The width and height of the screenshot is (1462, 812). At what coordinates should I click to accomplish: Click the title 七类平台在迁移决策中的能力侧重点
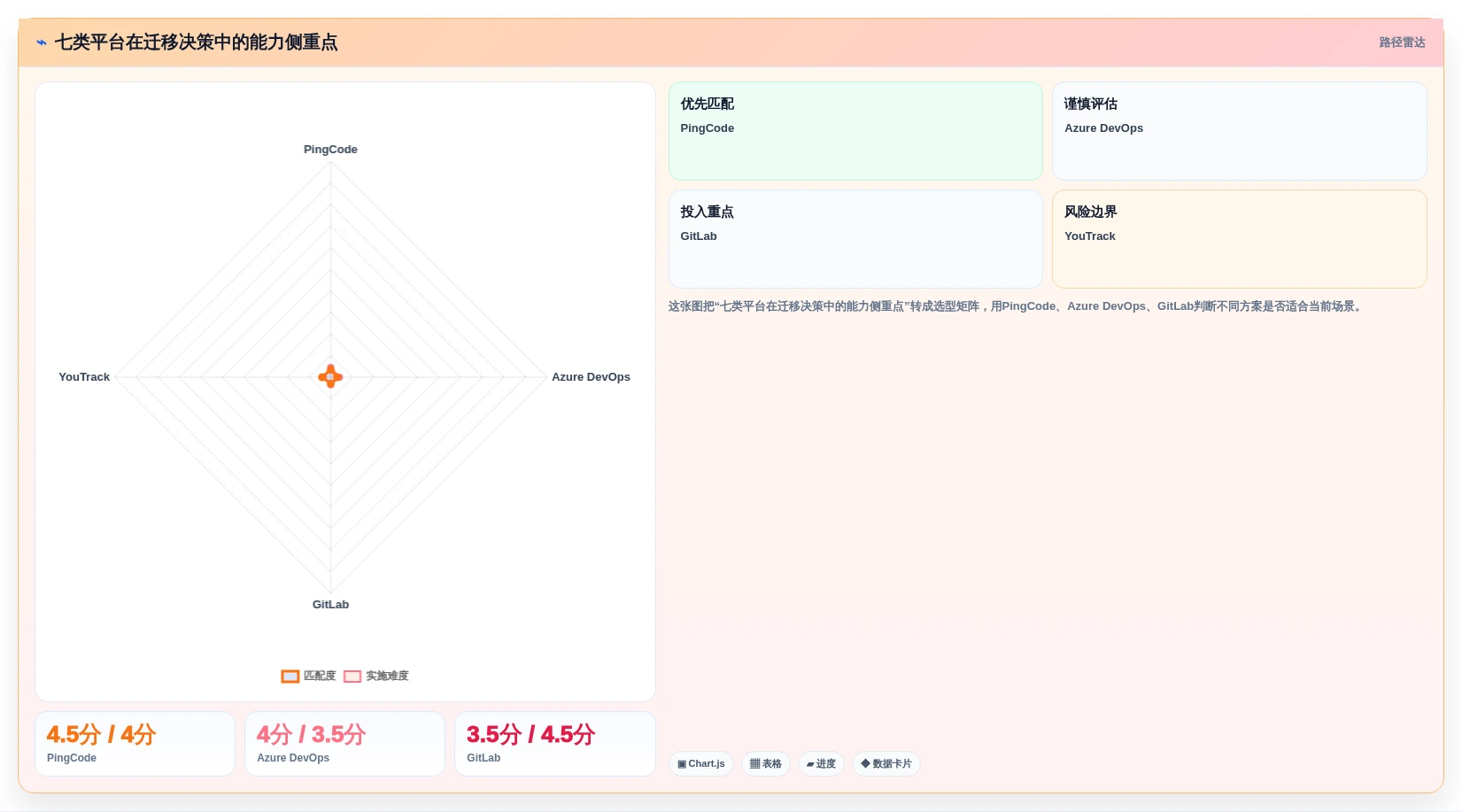[196, 43]
